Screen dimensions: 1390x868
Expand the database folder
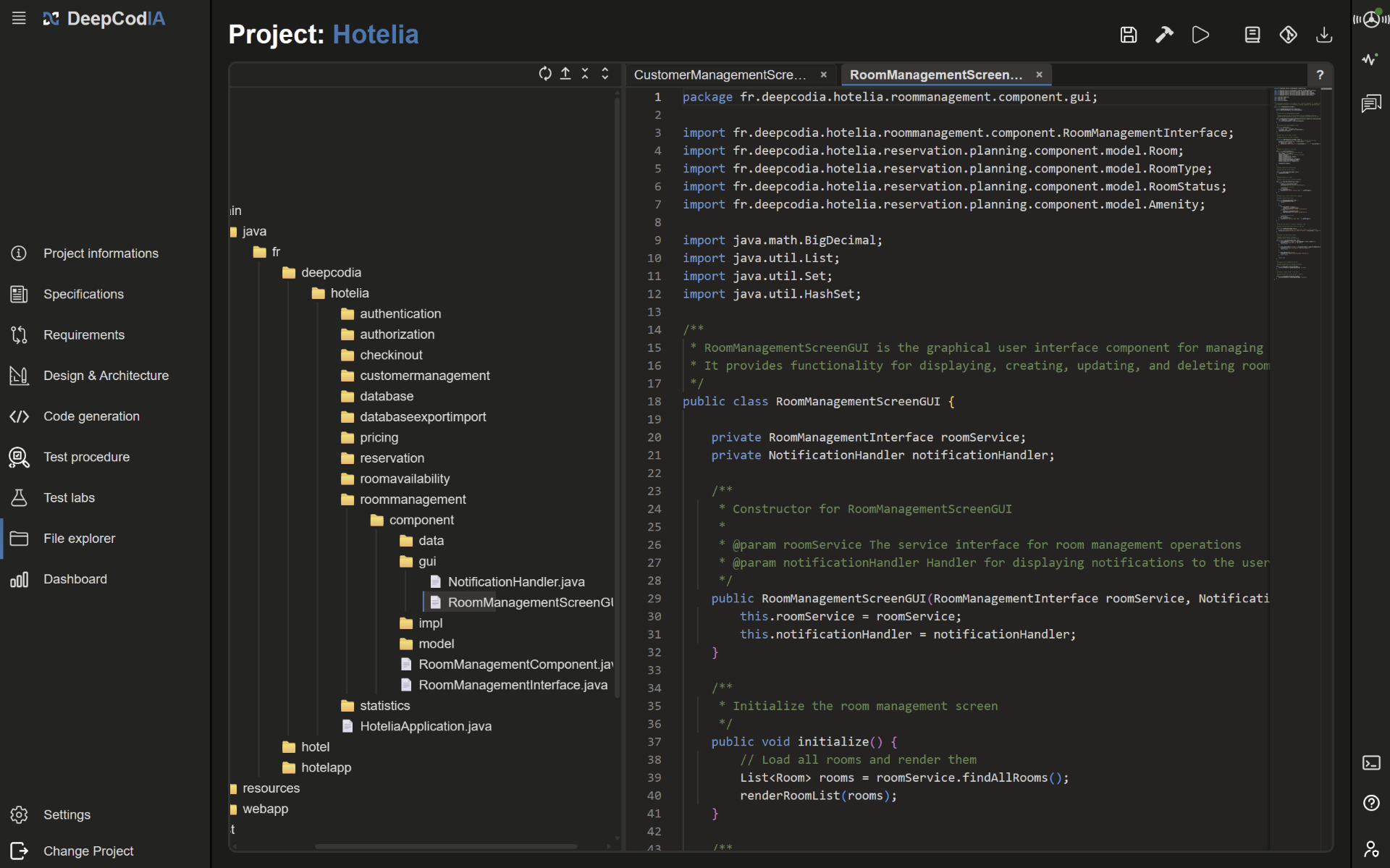click(x=377, y=397)
